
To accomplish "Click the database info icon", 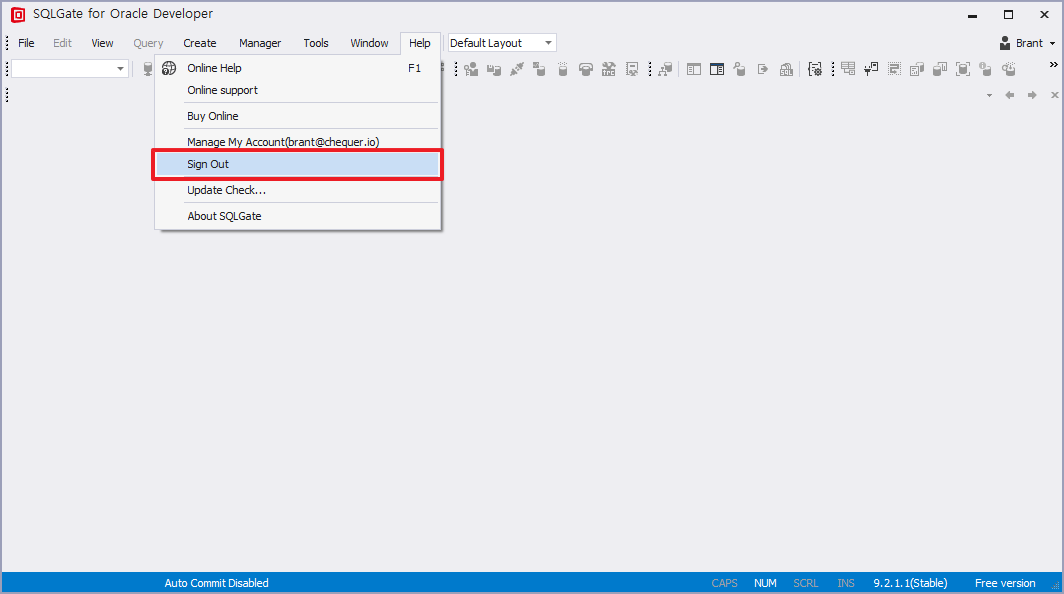I will tap(986, 69).
